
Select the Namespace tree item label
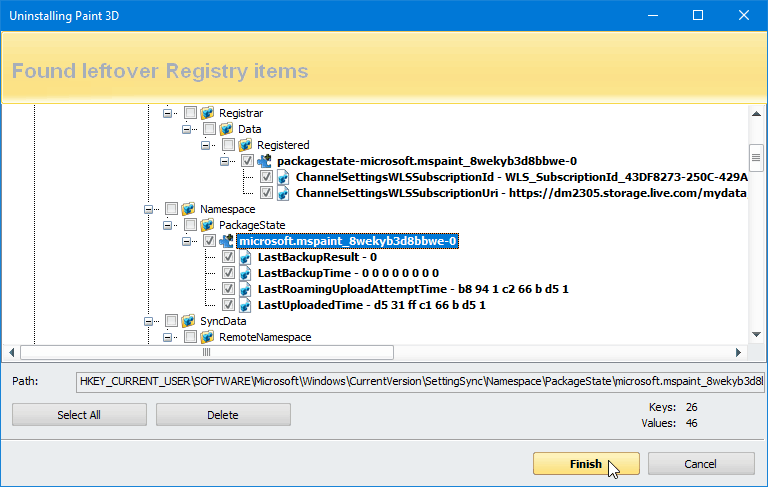point(228,209)
